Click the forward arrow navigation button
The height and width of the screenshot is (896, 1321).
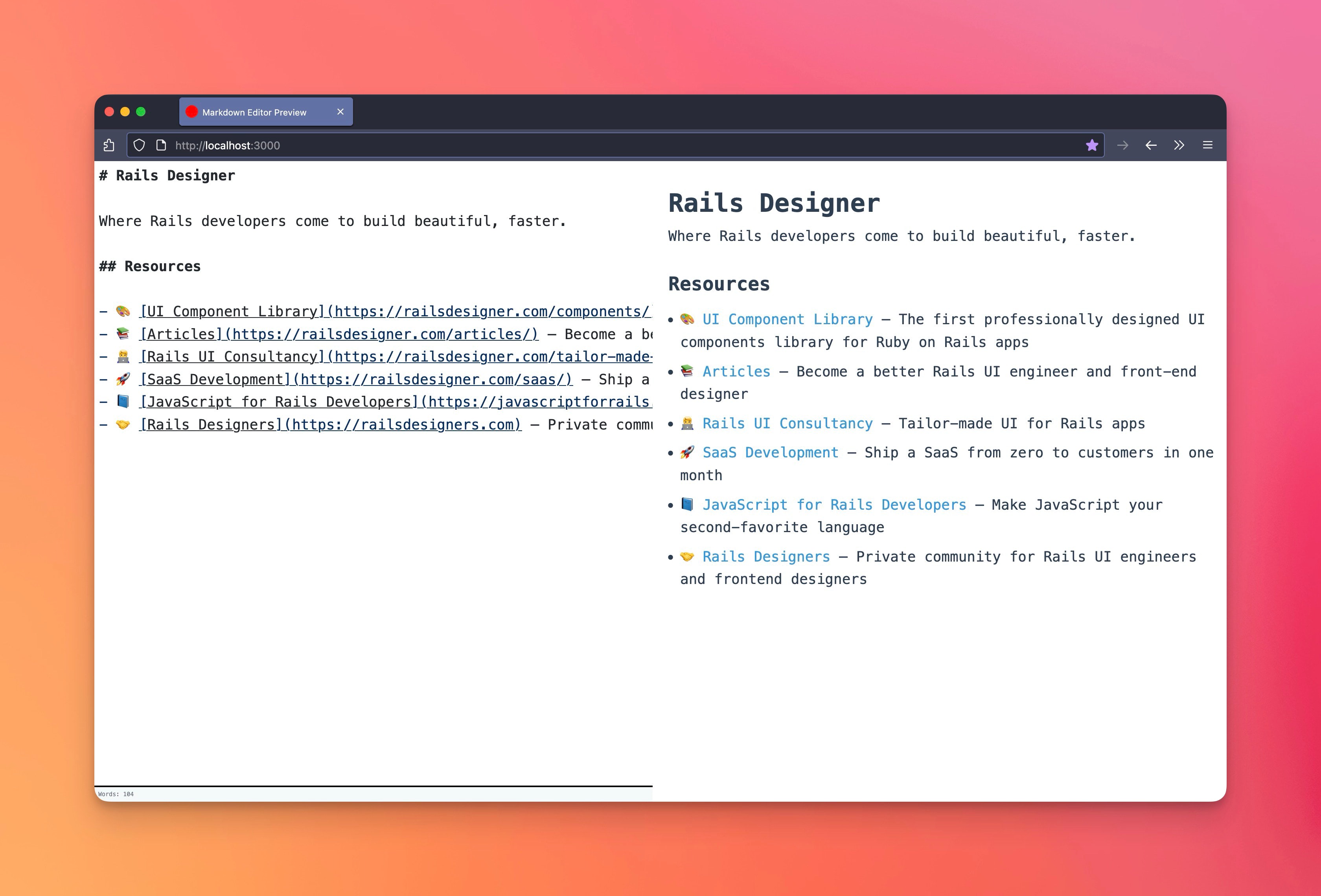coord(1122,145)
